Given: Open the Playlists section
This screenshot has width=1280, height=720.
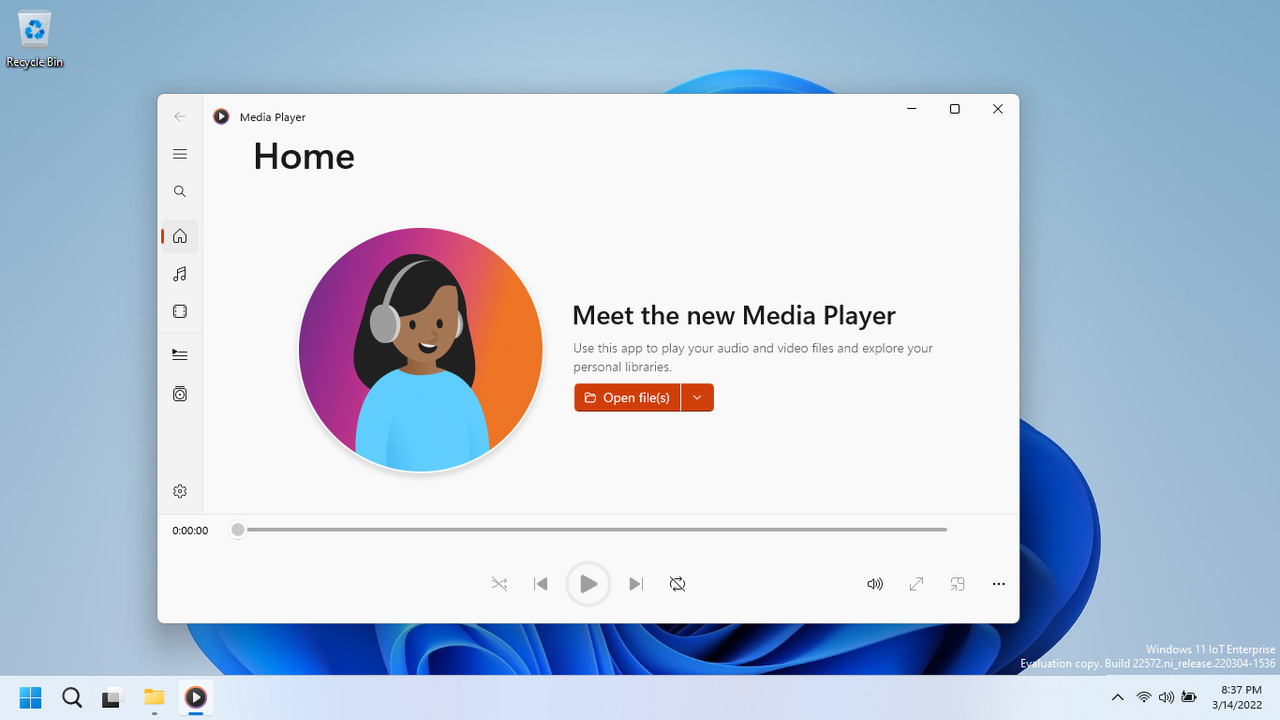Looking at the screenshot, I should (180, 394).
